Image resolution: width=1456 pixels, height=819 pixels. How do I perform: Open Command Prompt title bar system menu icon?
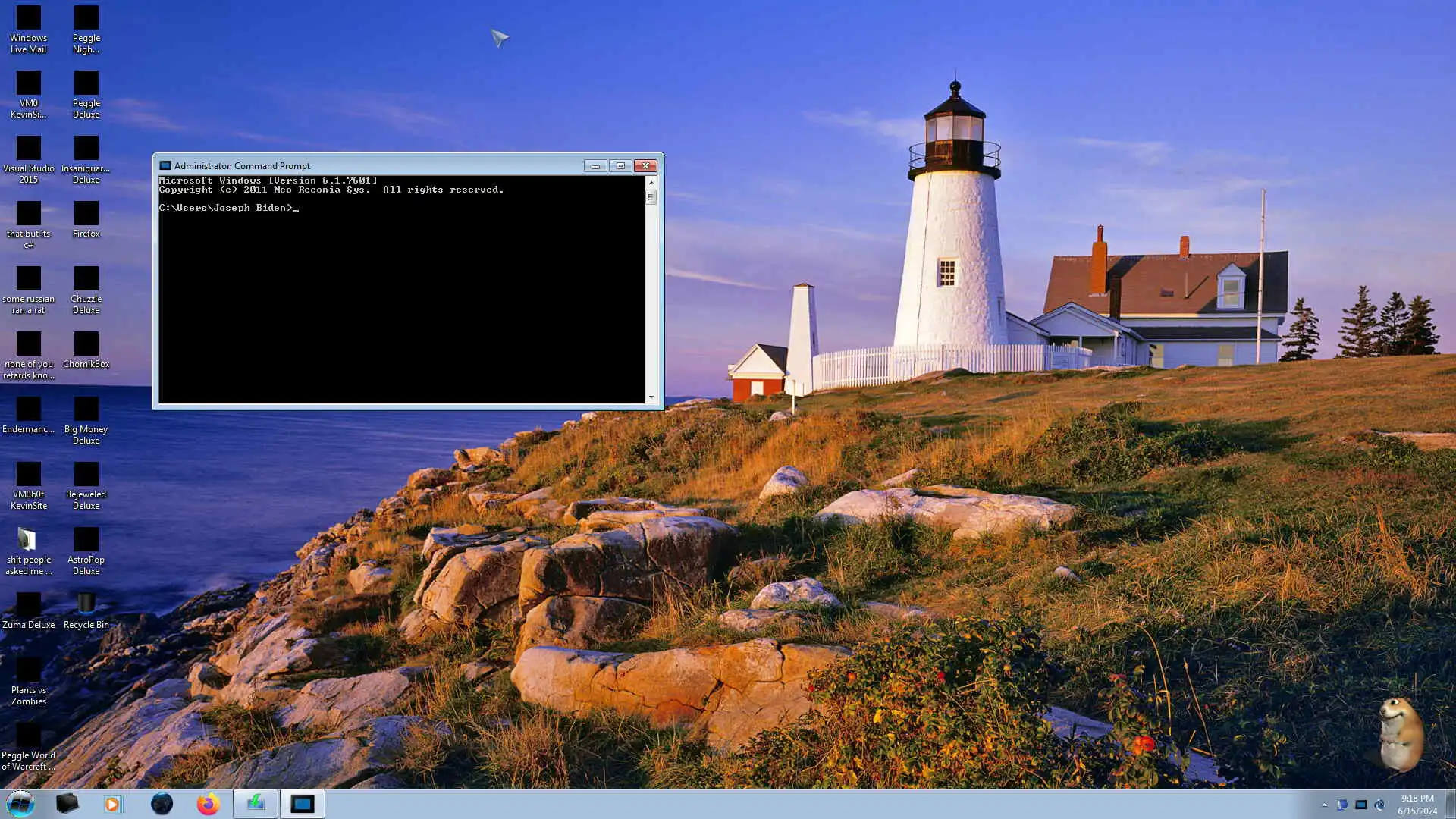coord(165,165)
